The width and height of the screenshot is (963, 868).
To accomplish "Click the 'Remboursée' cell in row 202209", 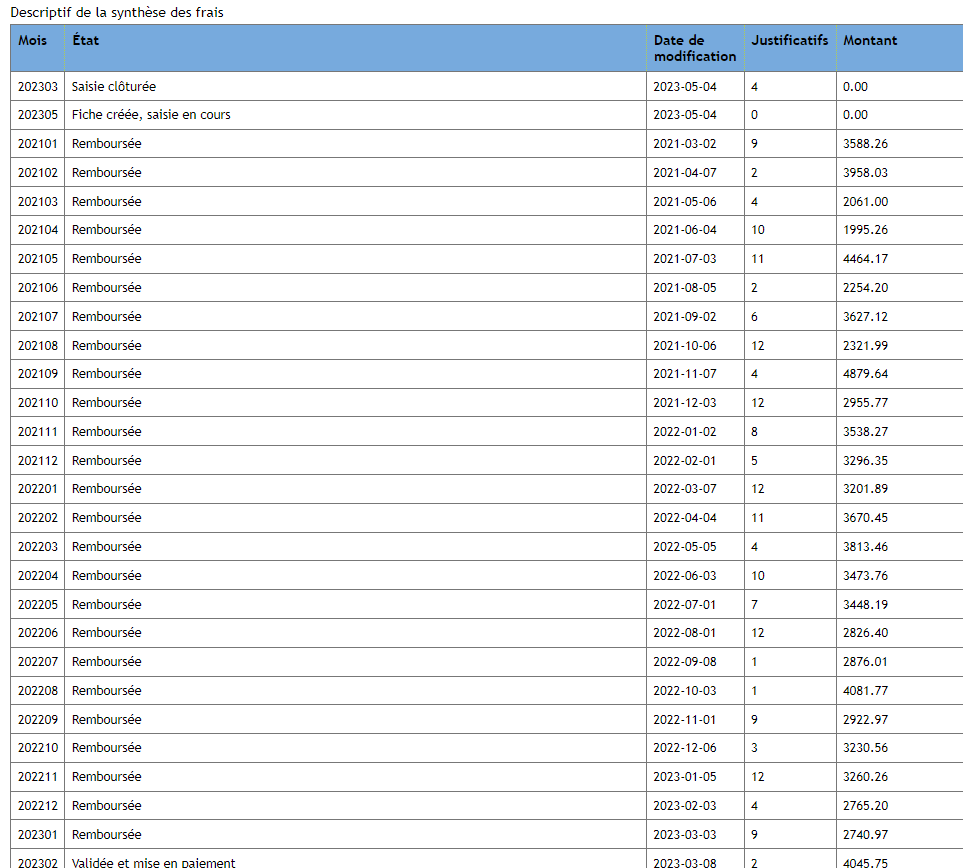I will (x=356, y=719).
